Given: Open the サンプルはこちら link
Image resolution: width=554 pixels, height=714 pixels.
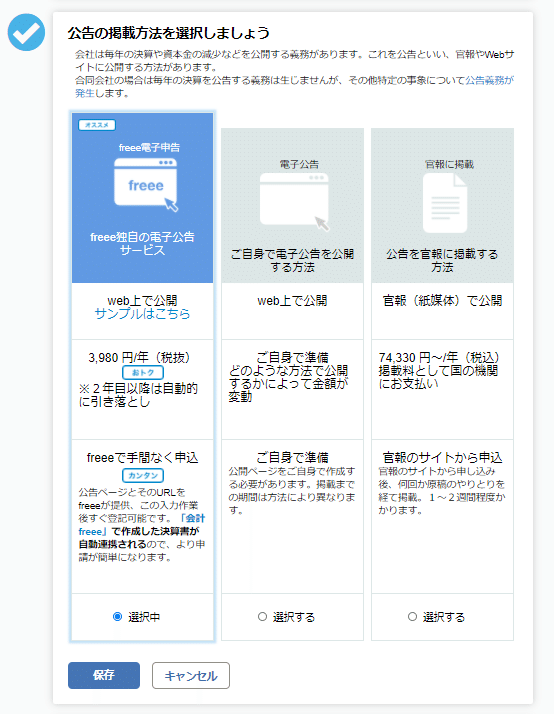Looking at the screenshot, I should click(142, 314).
